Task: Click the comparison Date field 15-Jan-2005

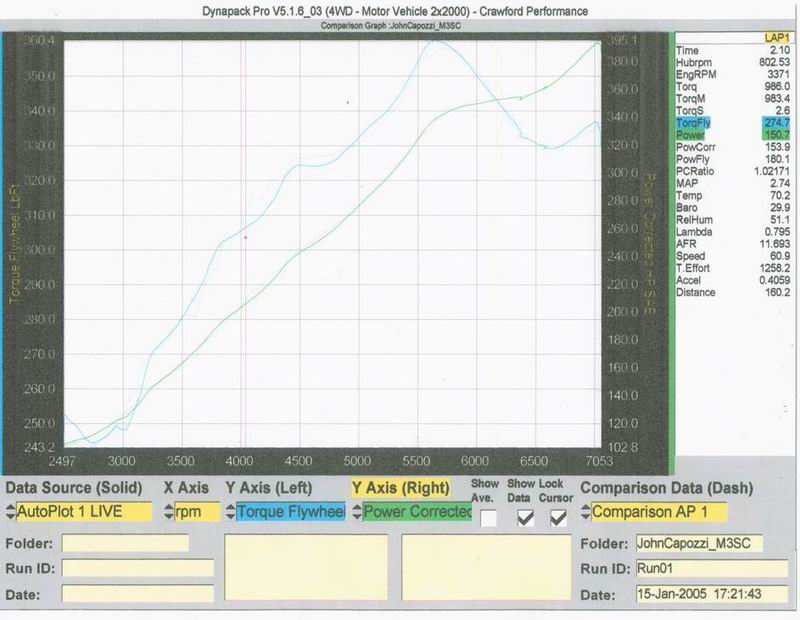Action: tap(712, 594)
